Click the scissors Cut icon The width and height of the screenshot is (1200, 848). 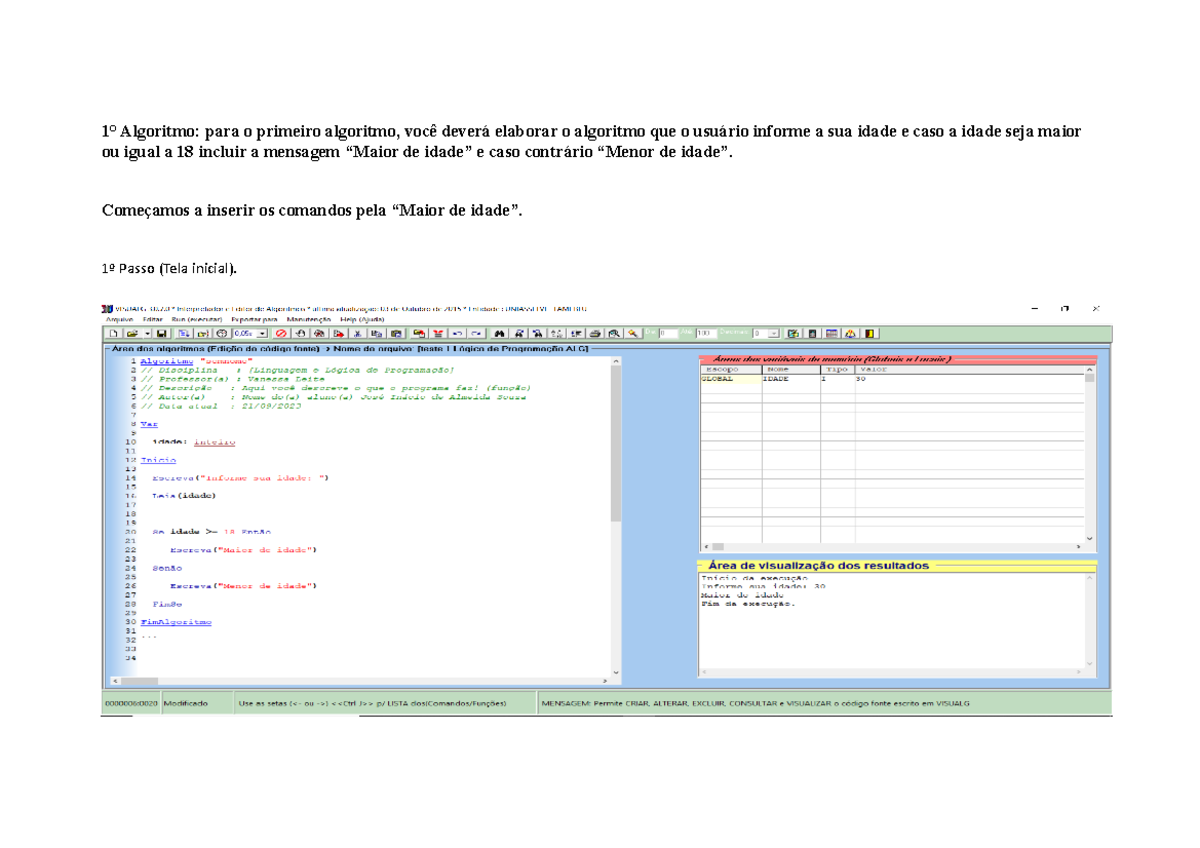(356, 333)
